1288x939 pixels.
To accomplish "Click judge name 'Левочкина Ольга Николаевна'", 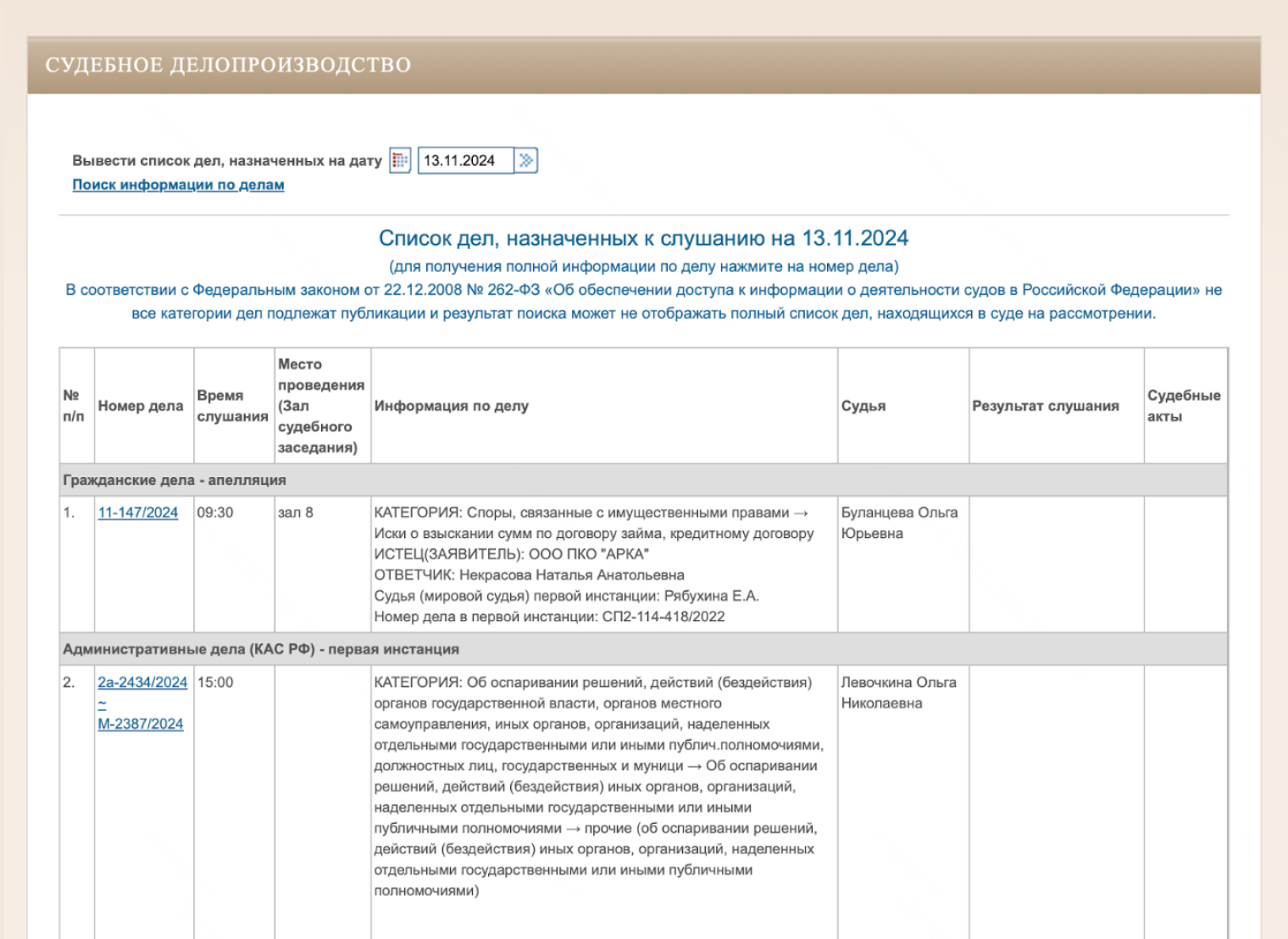I will point(898,692).
